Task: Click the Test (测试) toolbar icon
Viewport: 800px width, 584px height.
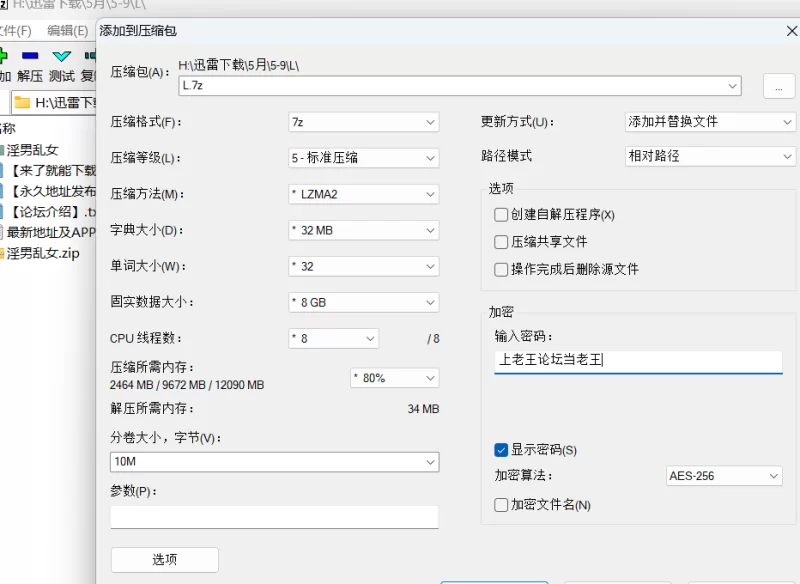Action: [x=62, y=57]
